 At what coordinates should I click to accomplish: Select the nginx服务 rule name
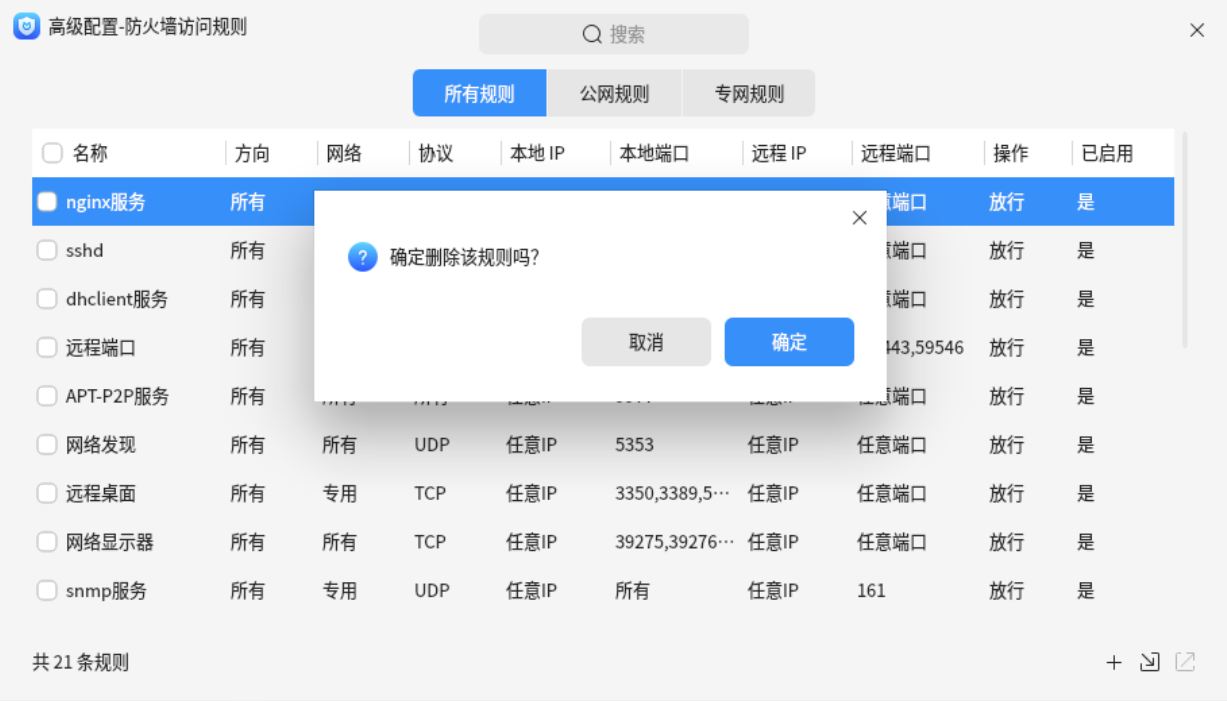[106, 202]
